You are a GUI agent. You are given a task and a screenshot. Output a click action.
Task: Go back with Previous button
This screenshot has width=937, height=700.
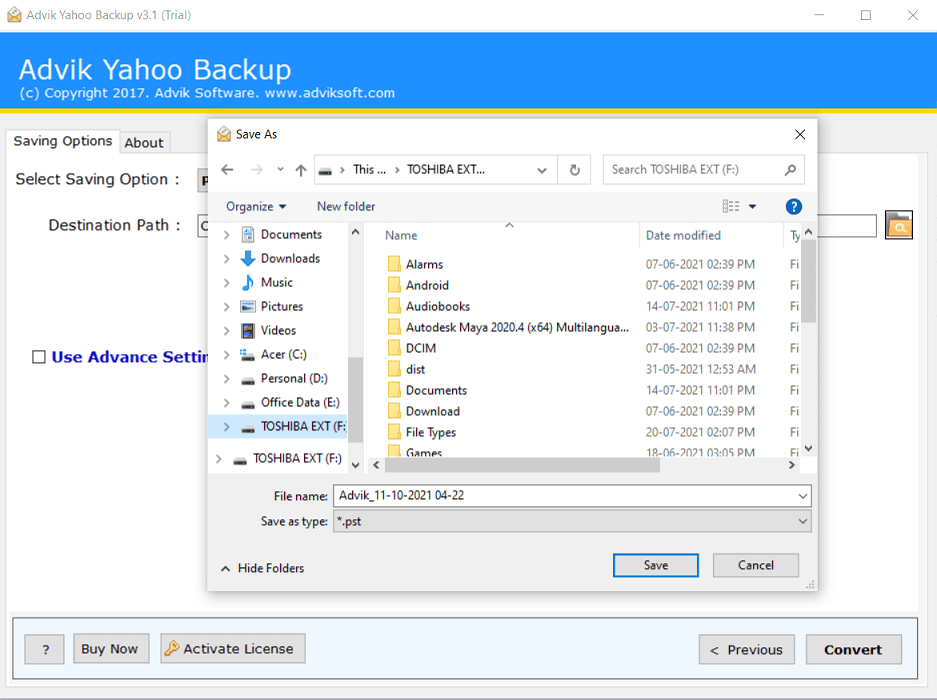[746, 650]
